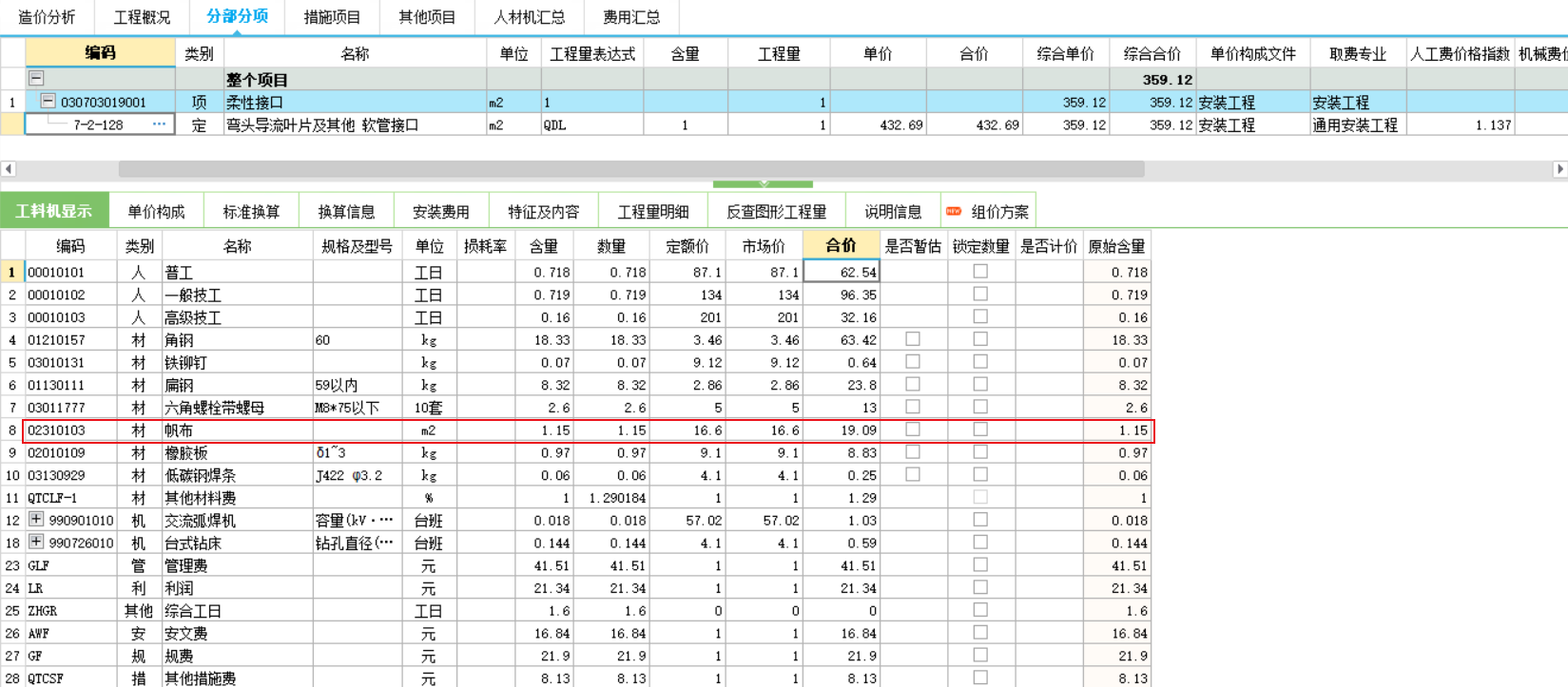Toggle 锁定数量 checkbox for 高级技工

tap(980, 316)
